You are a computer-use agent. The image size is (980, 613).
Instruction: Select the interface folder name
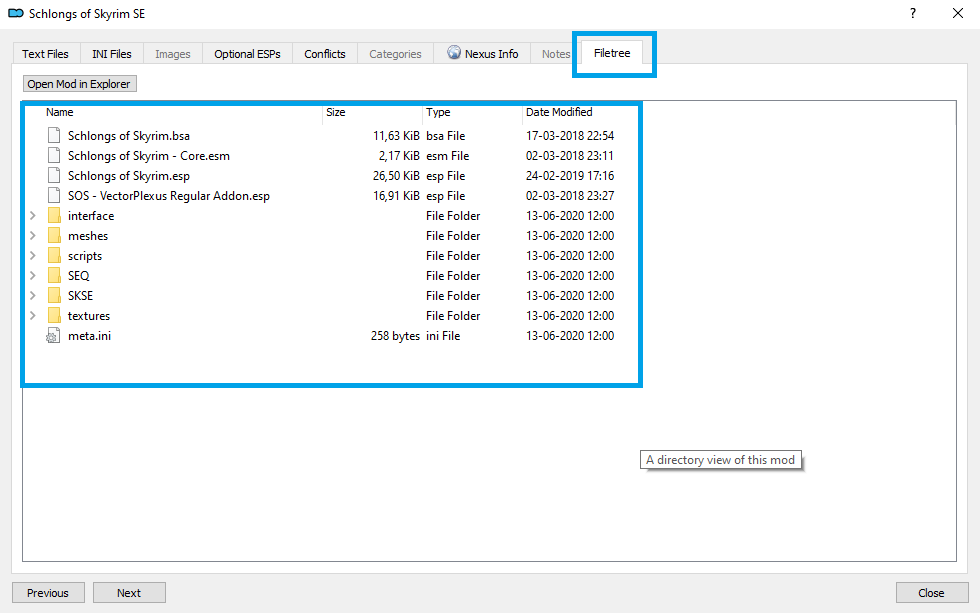91,216
